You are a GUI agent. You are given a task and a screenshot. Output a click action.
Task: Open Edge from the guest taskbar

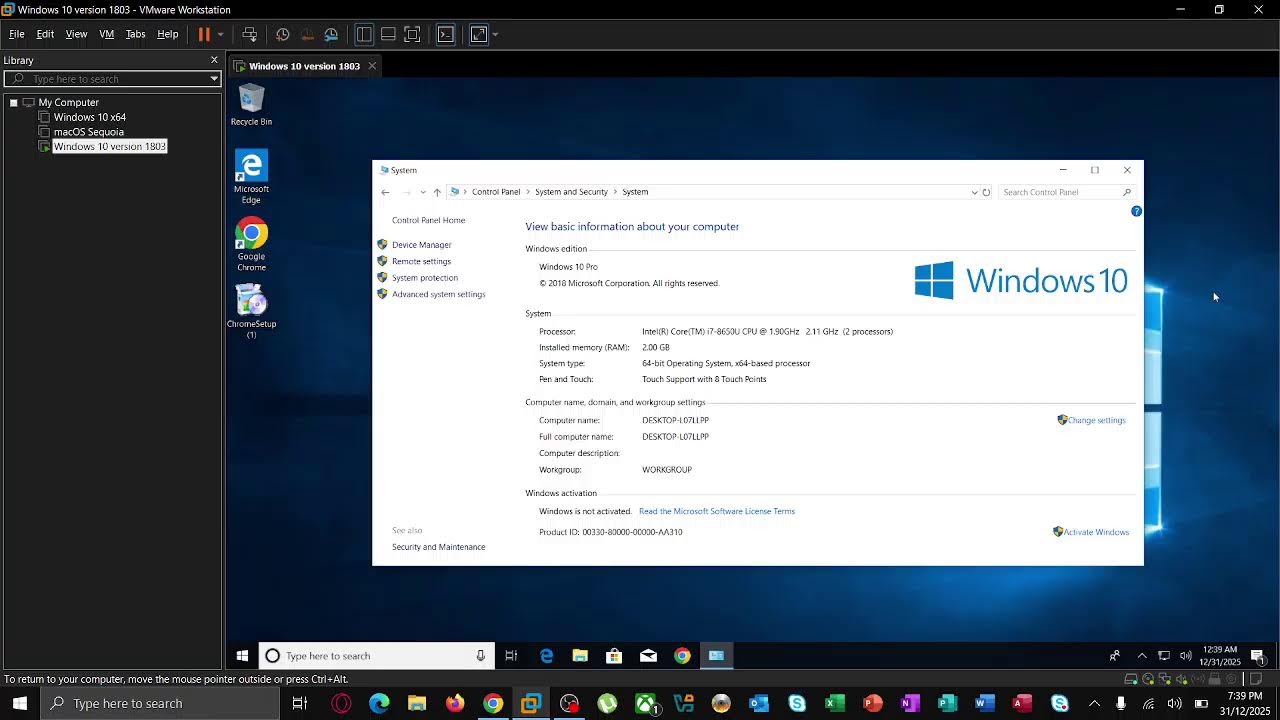click(546, 656)
